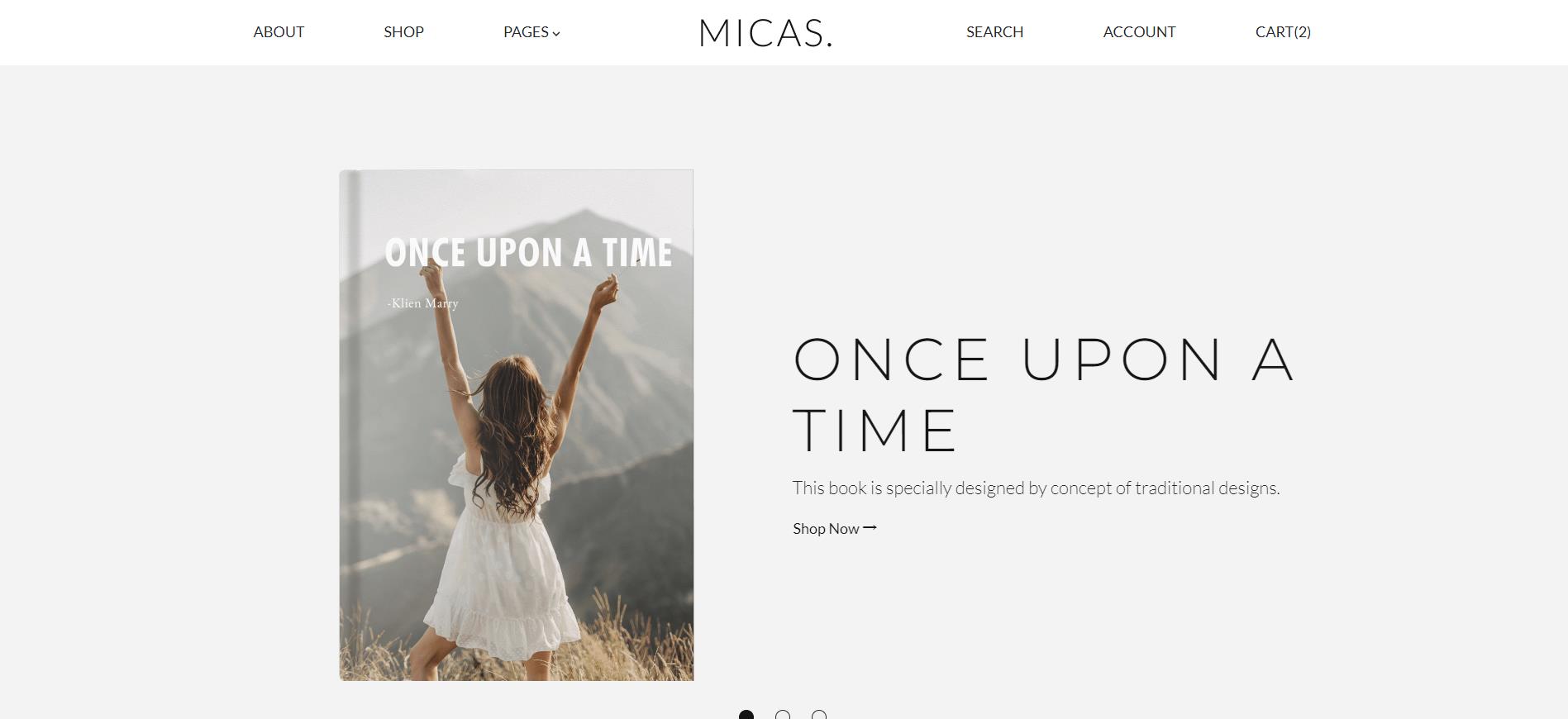This screenshot has width=1568, height=719.
Task: Go to the SHOP menu item
Action: point(403,32)
